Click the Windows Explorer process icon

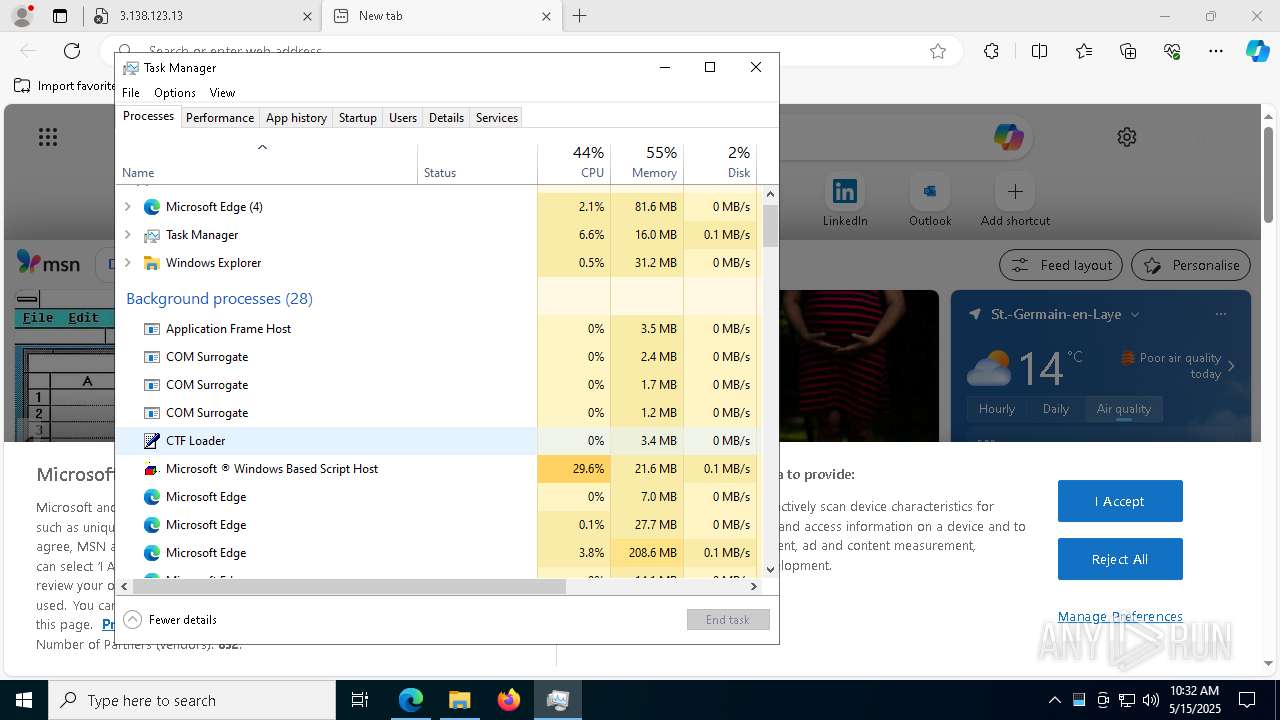tap(152, 263)
